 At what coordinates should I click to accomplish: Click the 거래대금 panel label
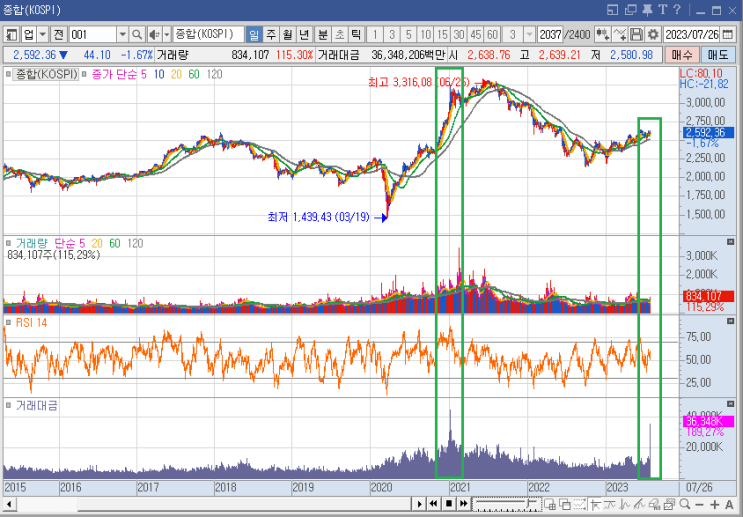pos(37,406)
